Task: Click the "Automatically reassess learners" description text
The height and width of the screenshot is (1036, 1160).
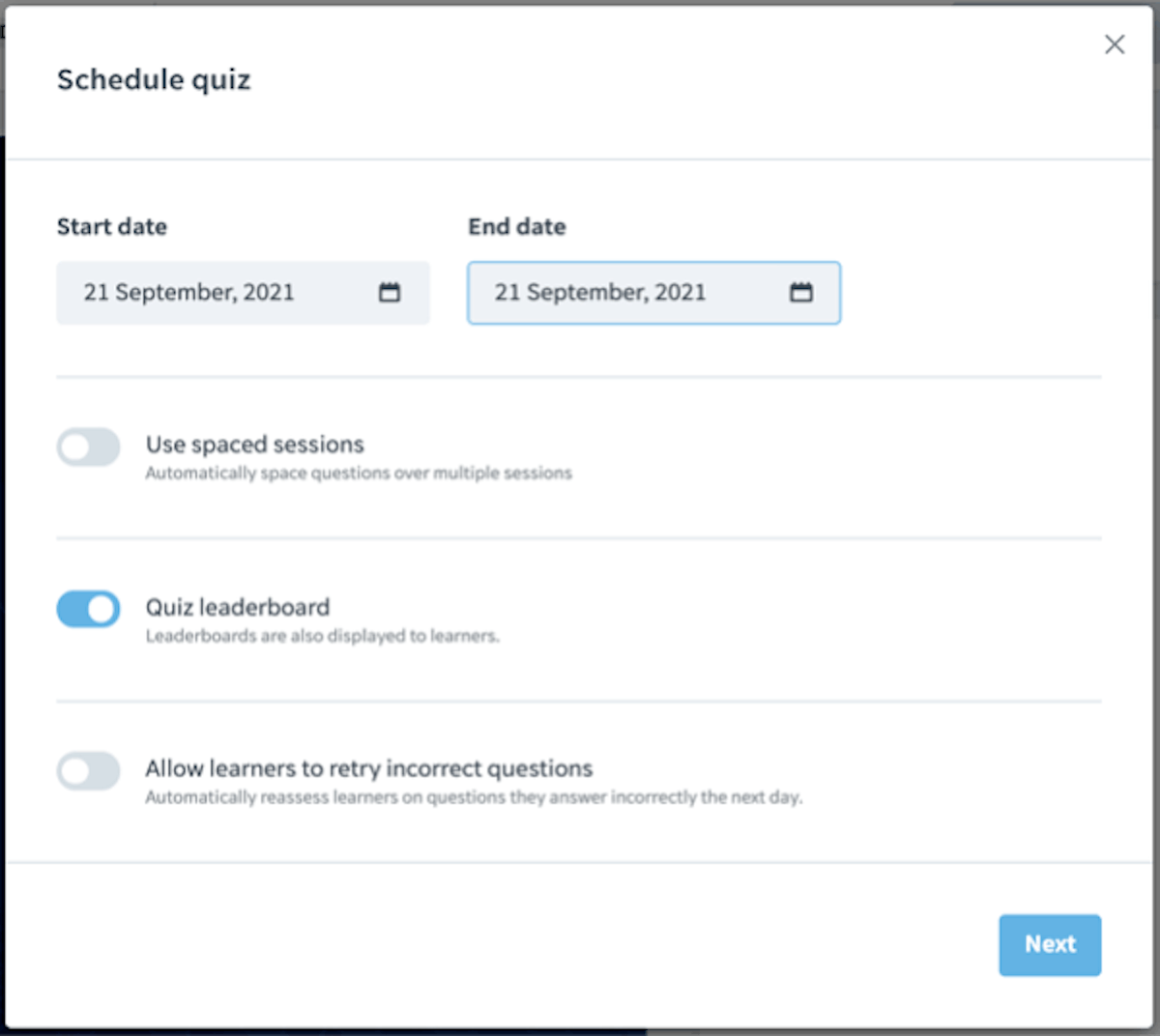Action: (474, 797)
